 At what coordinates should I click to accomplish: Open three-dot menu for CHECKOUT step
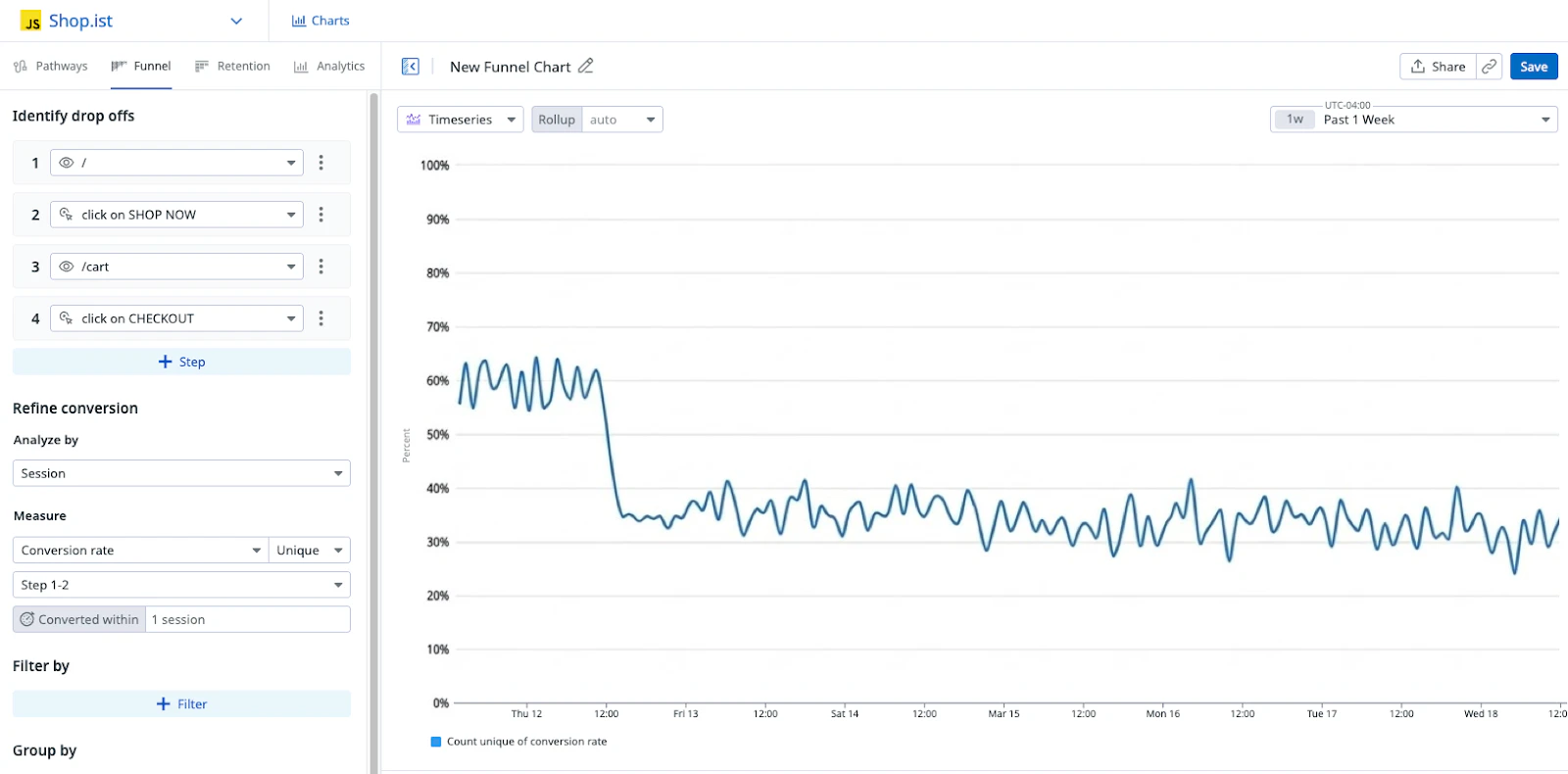[x=320, y=318]
